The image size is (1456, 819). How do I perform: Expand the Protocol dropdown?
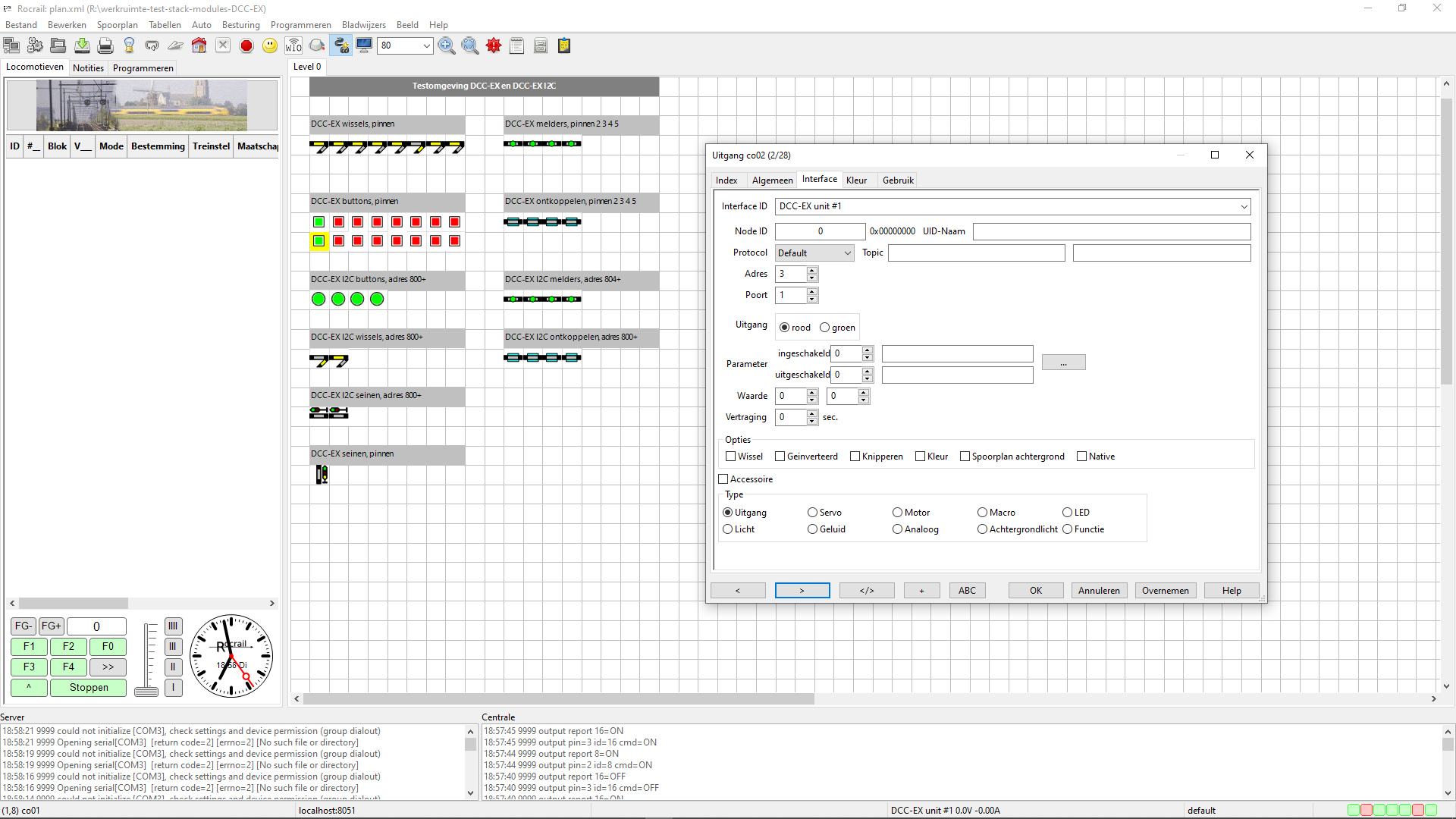click(x=847, y=253)
